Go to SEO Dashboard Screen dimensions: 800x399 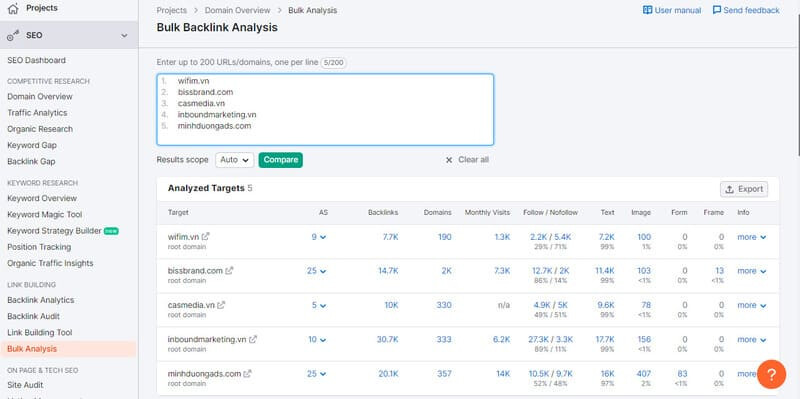click(x=36, y=60)
